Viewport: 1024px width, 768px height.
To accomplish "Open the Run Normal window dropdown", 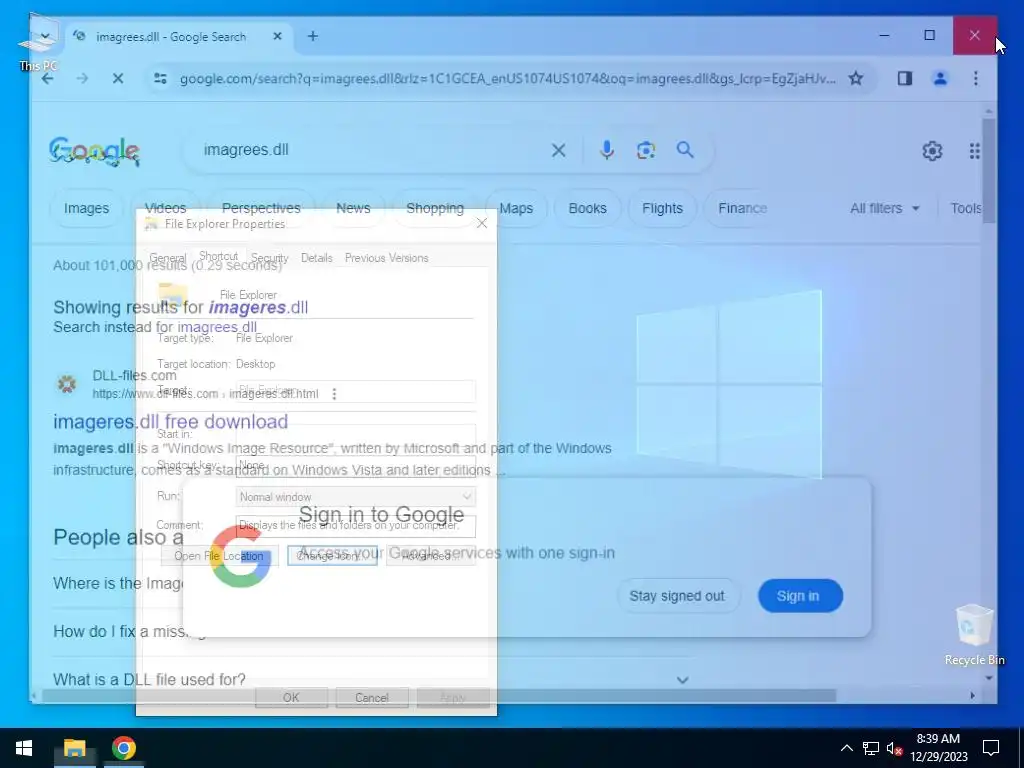I will point(355,497).
